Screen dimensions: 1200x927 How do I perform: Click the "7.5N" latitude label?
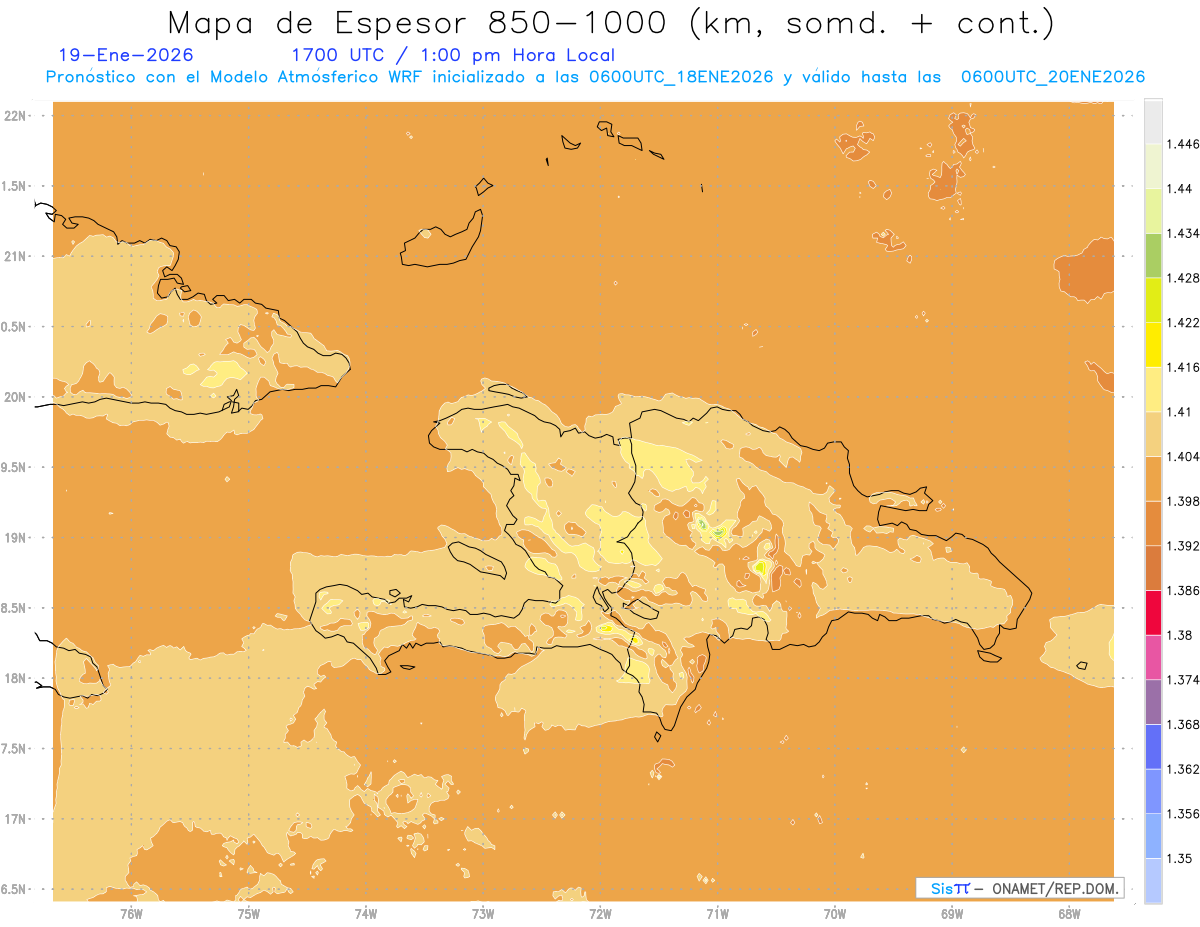[x=15, y=749]
